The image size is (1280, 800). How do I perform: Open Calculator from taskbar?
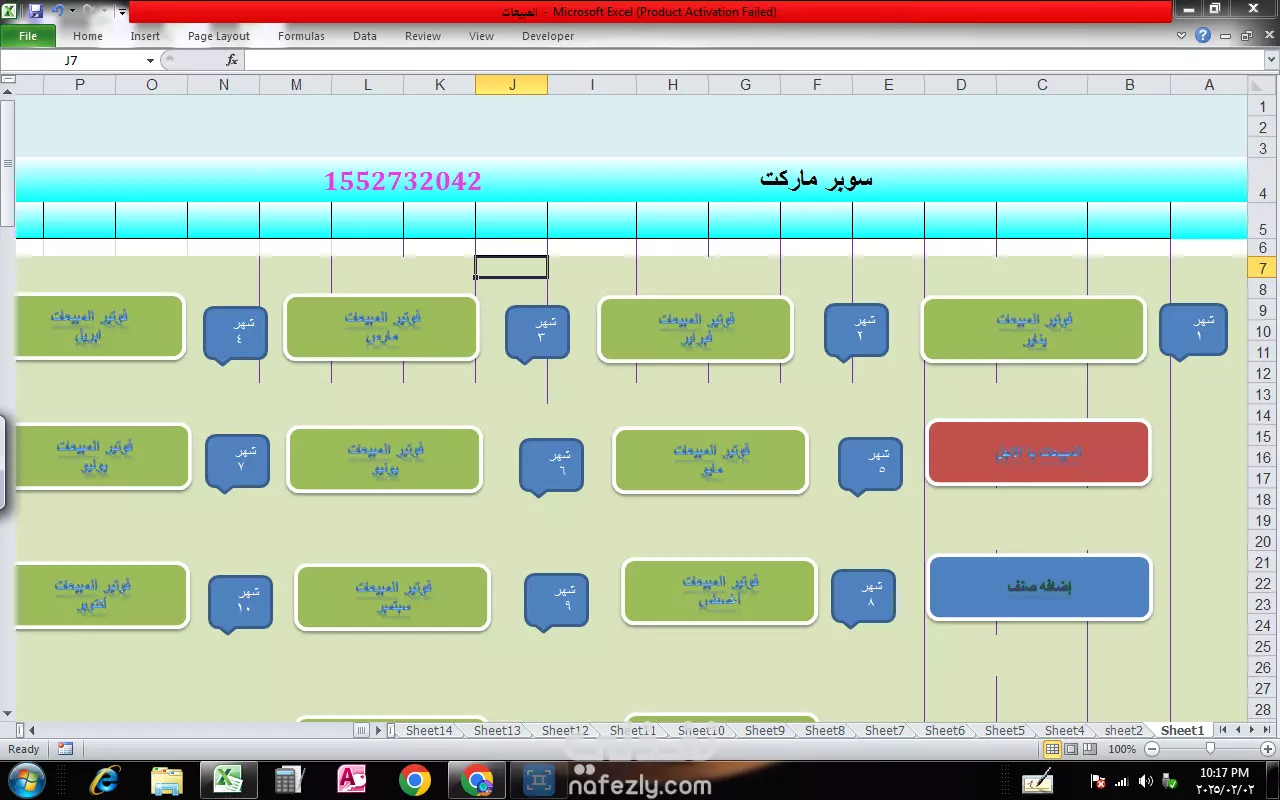[x=290, y=780]
